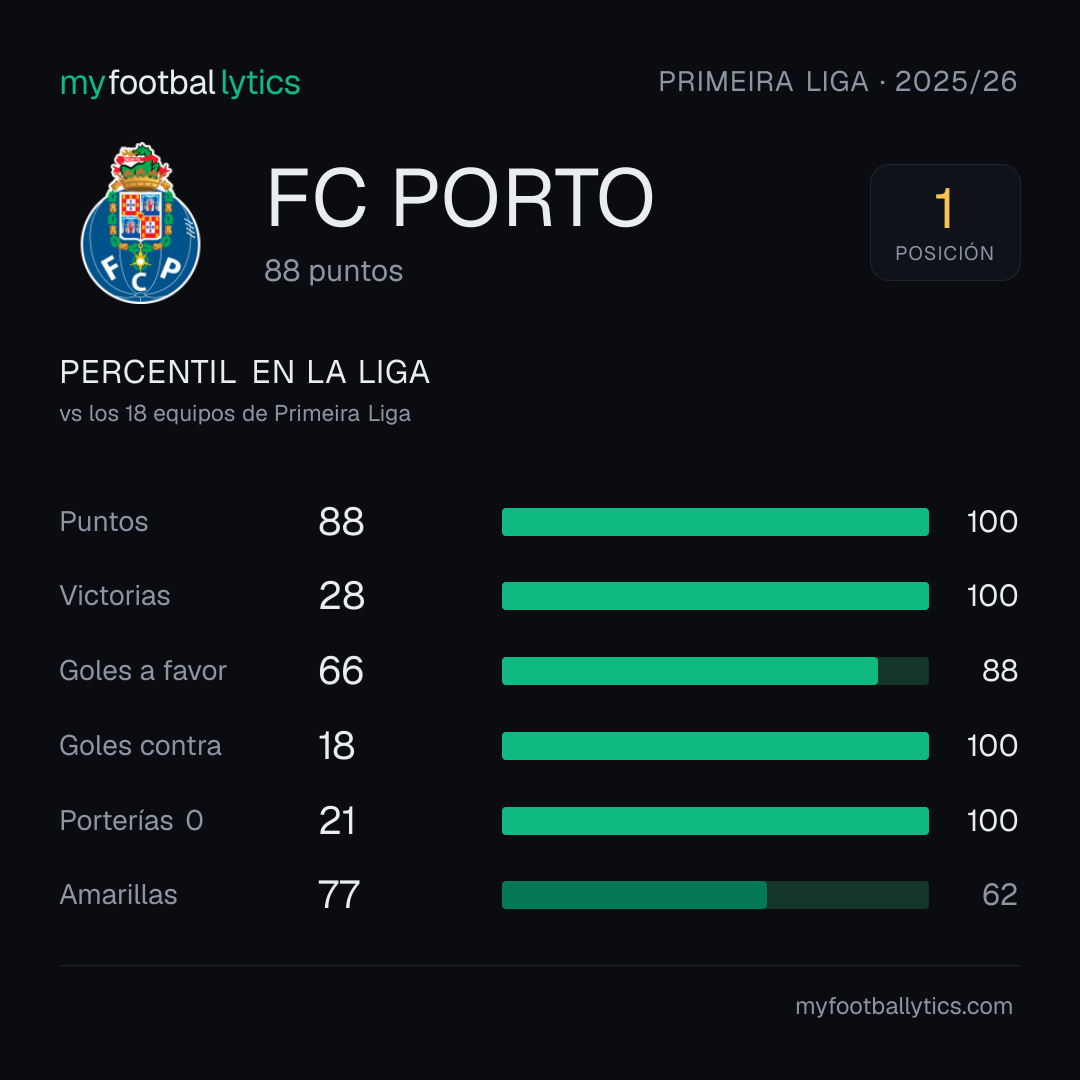The height and width of the screenshot is (1080, 1080).
Task: Click the Puntos percentile bar
Action: point(715,522)
